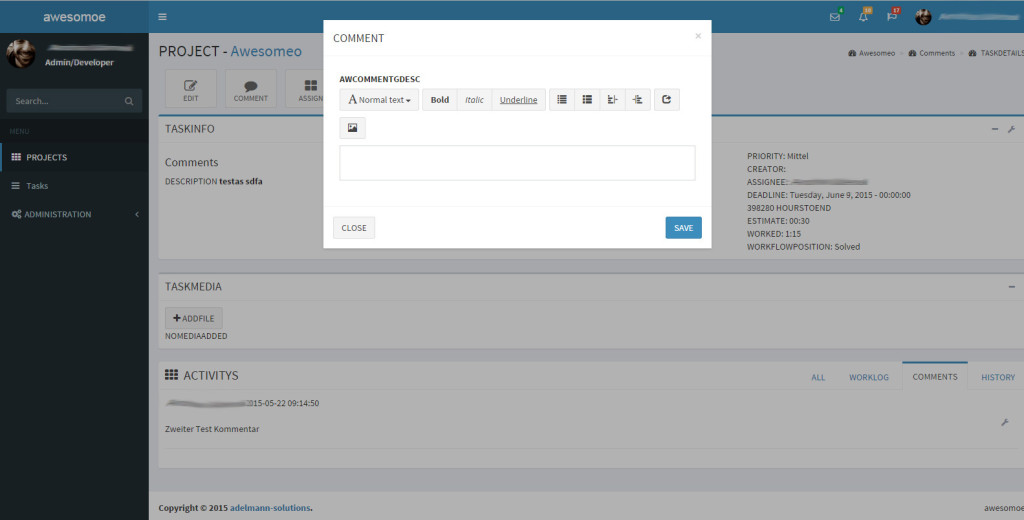
Task: Close the COMMENT dialog with the X
Action: [698, 36]
